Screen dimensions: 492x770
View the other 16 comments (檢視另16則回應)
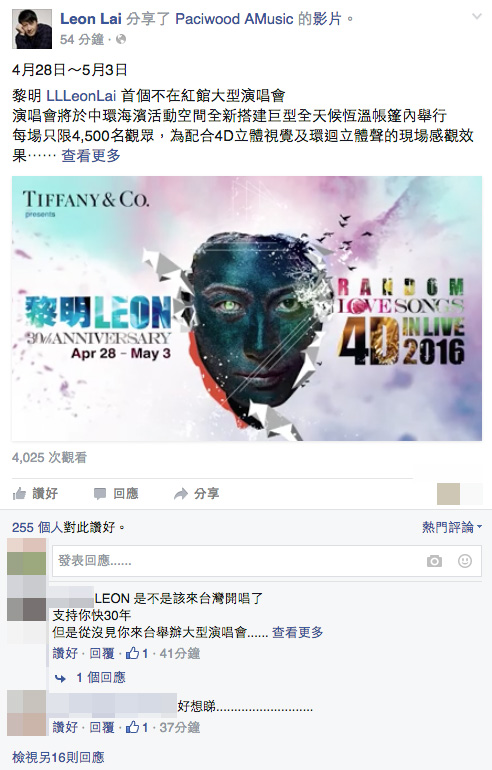(58, 757)
